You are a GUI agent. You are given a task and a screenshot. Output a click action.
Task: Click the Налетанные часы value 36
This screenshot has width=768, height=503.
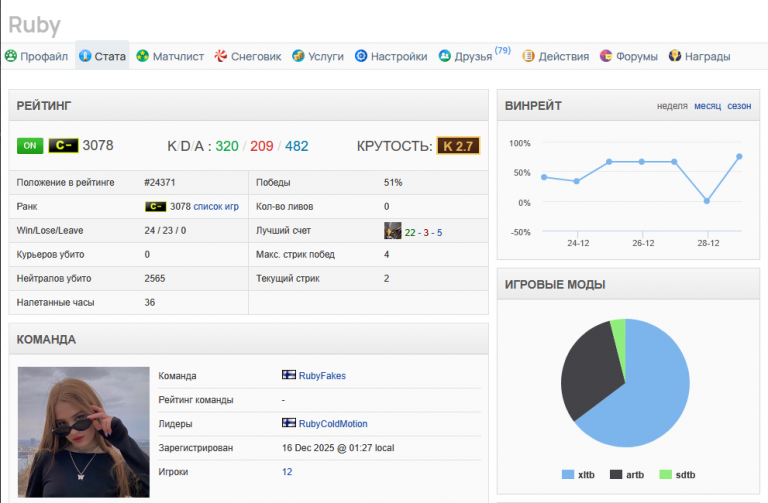pos(150,303)
